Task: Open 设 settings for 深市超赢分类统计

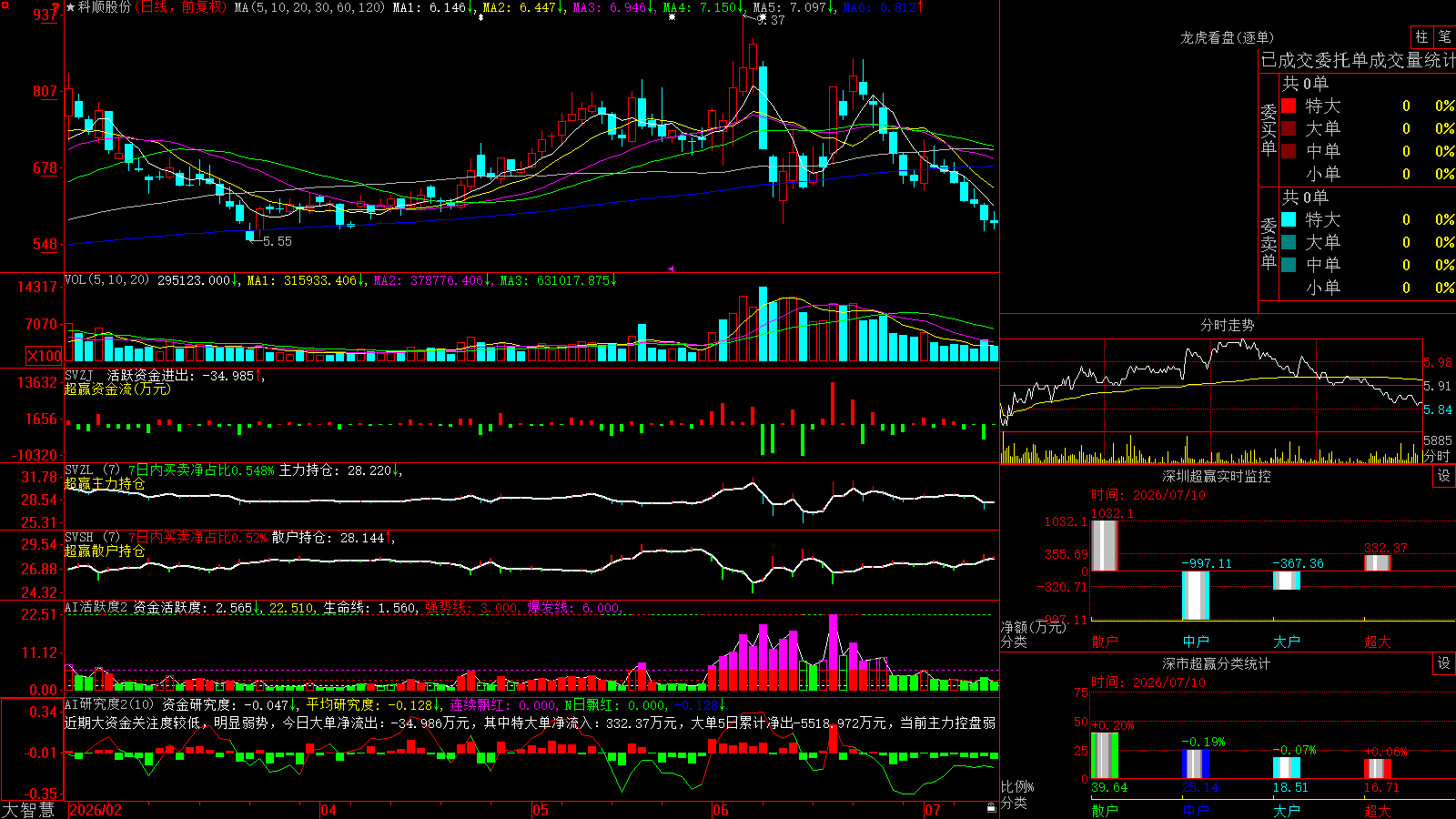Action: coord(1444,663)
